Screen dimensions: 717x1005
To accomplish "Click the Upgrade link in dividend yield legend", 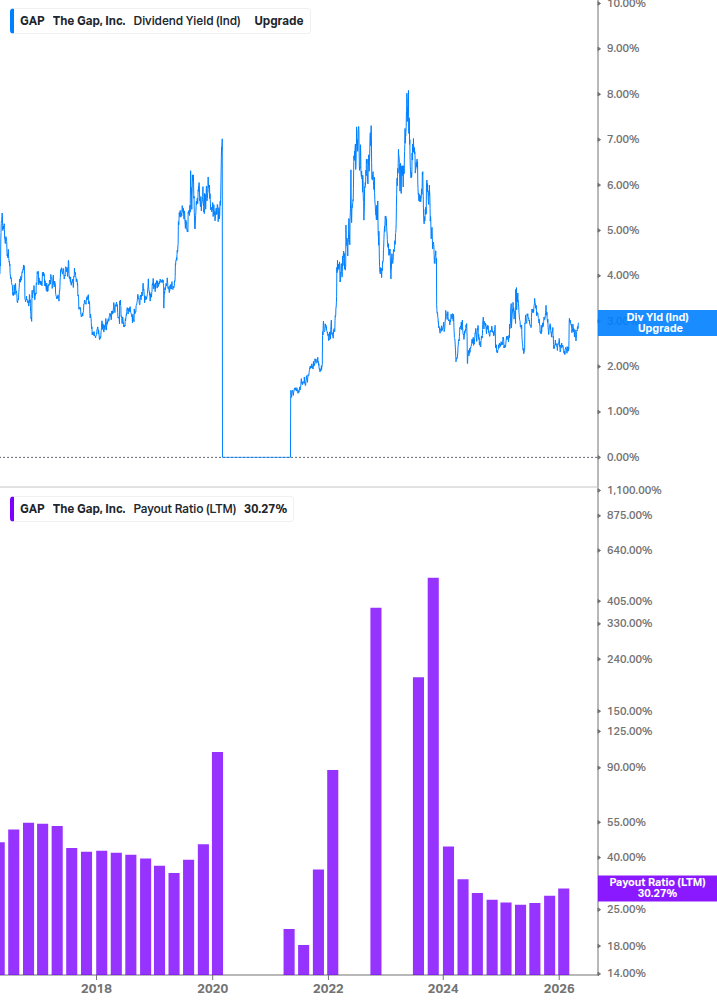I will point(279,21).
